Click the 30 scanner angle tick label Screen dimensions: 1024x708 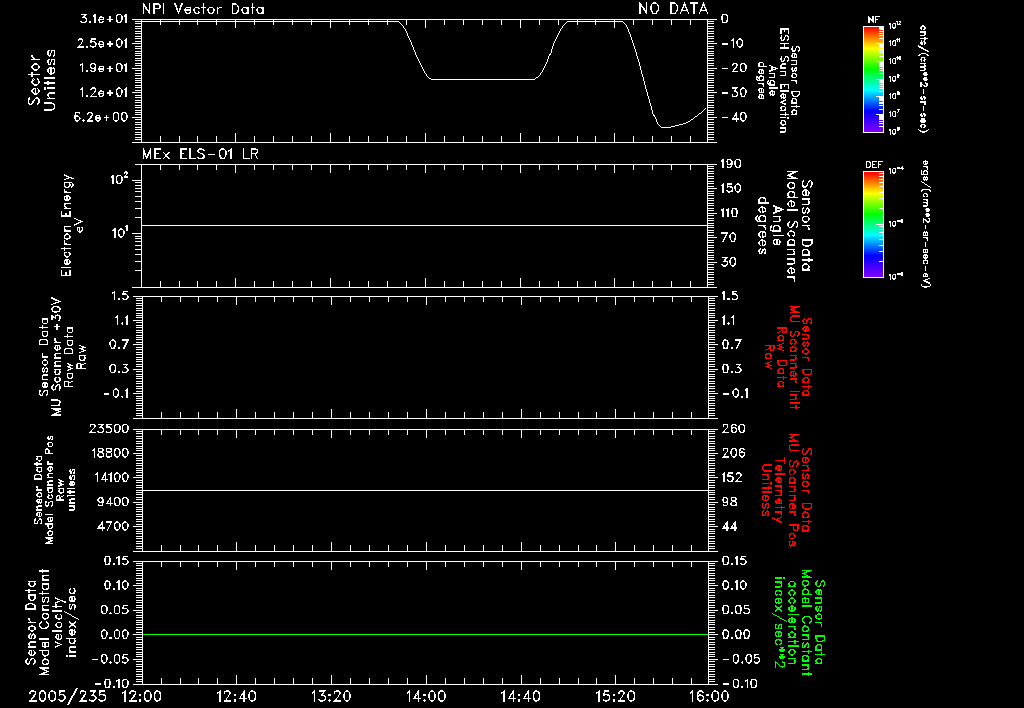728,262
